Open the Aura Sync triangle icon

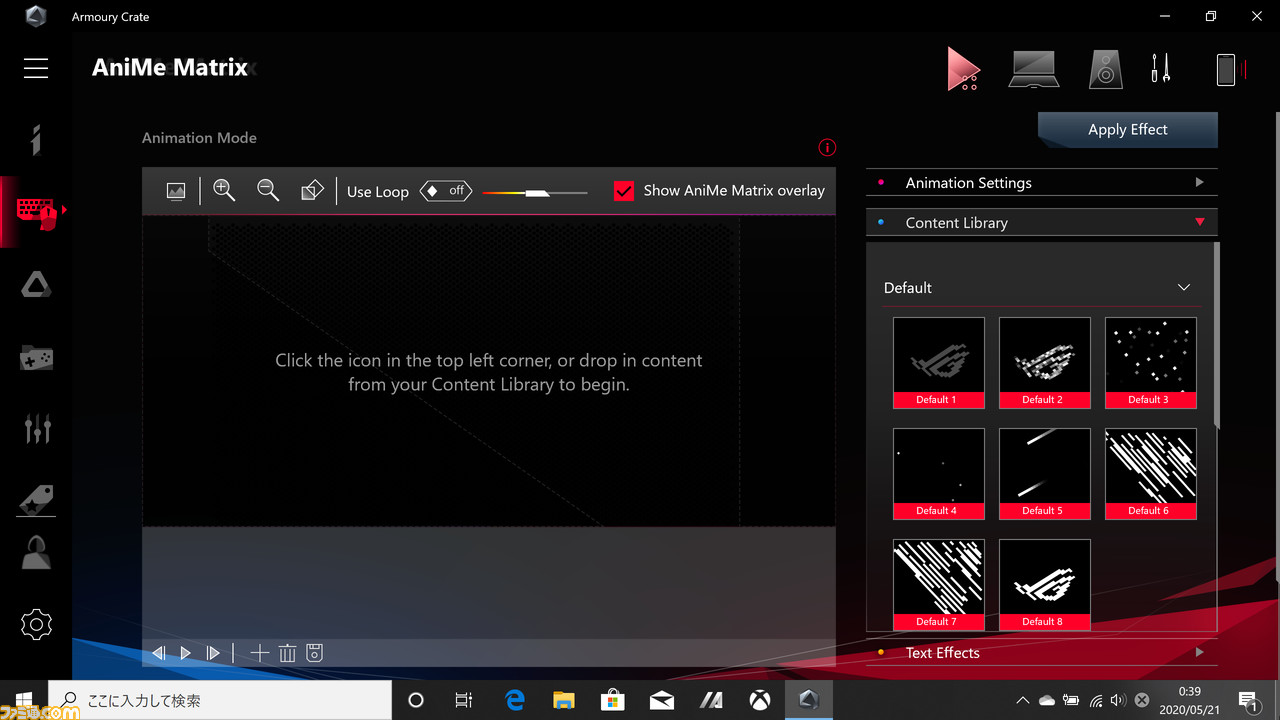[x=36, y=285]
